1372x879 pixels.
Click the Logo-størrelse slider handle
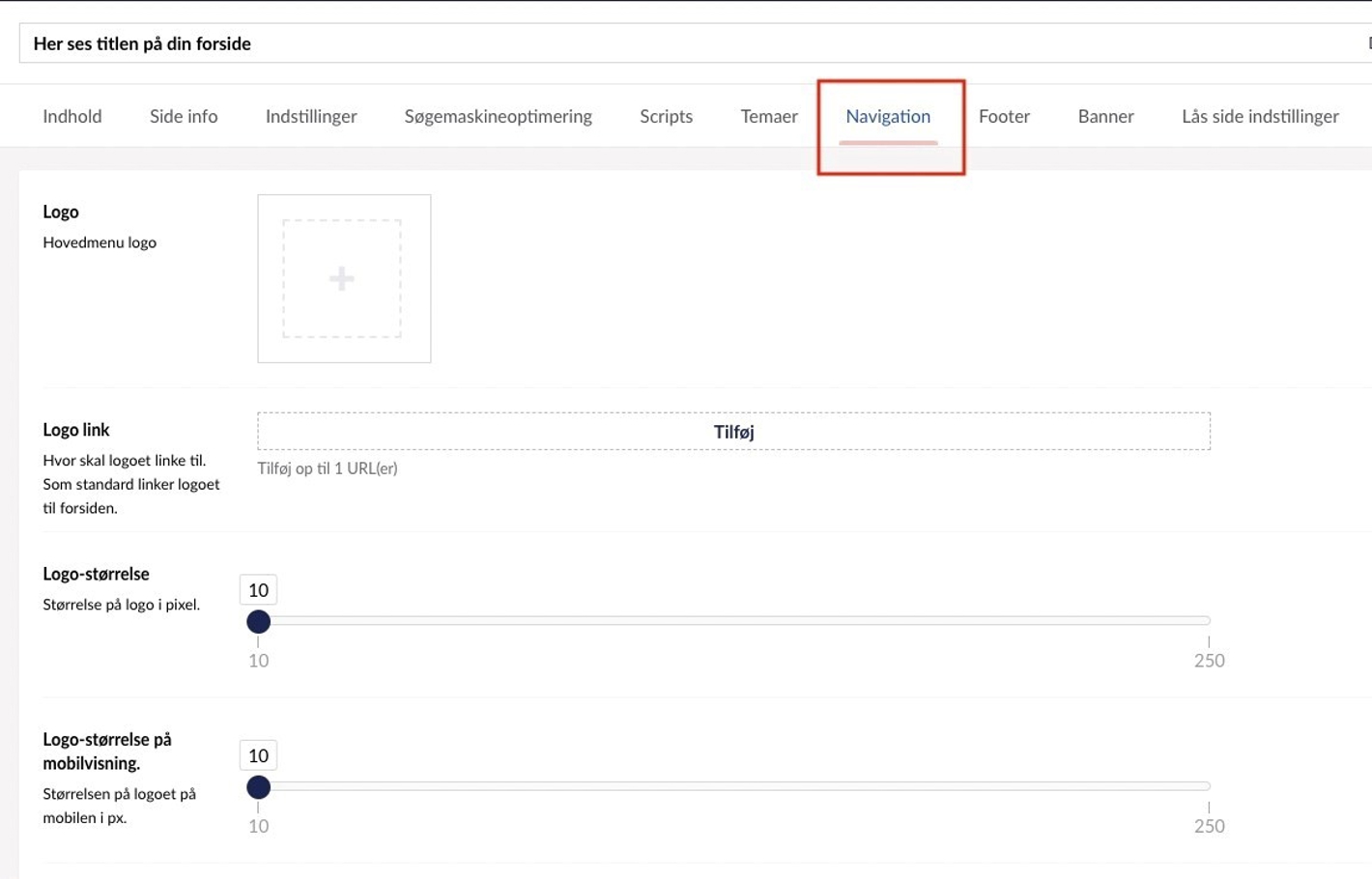point(258,622)
